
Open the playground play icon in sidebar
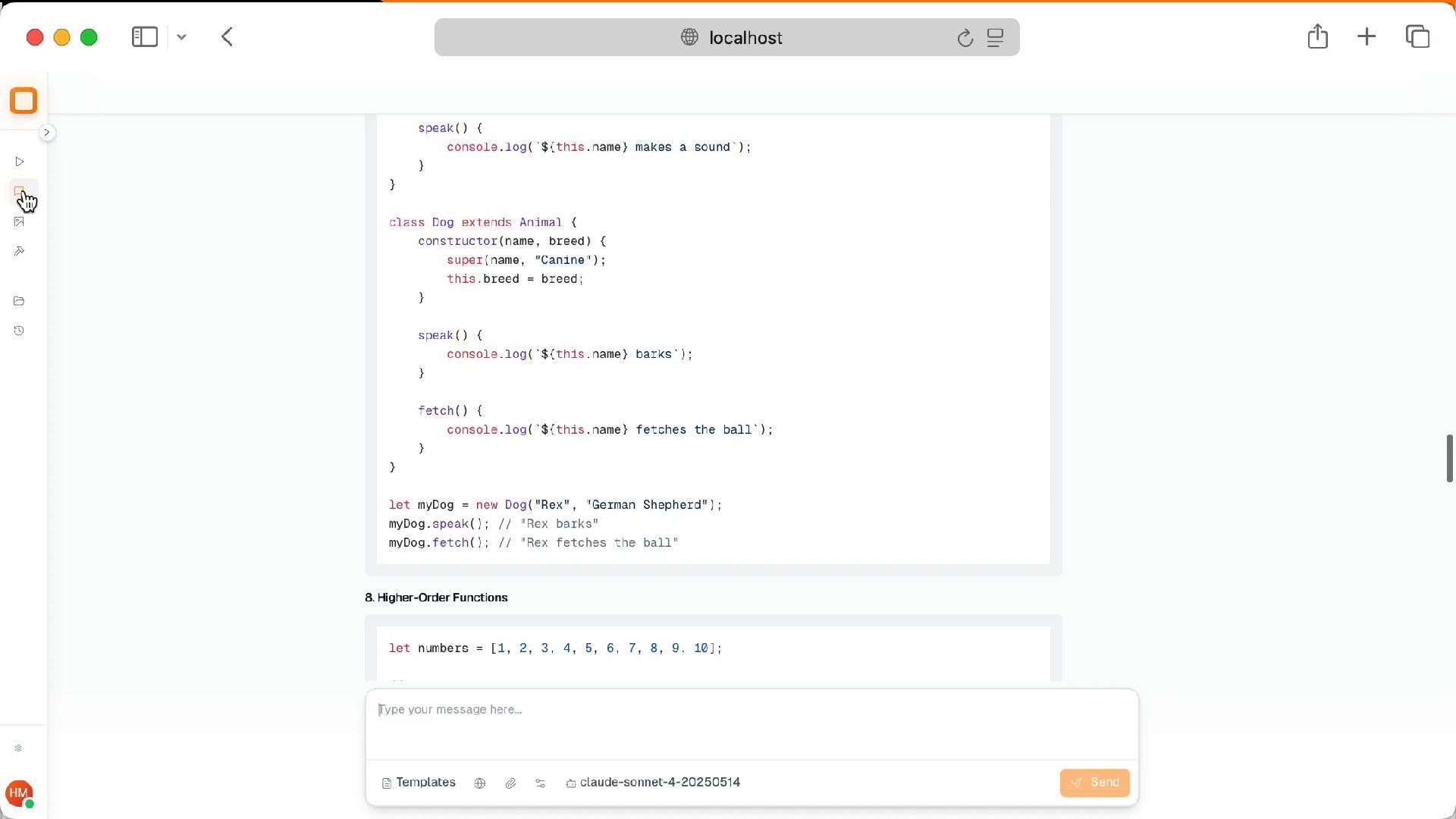point(20,162)
